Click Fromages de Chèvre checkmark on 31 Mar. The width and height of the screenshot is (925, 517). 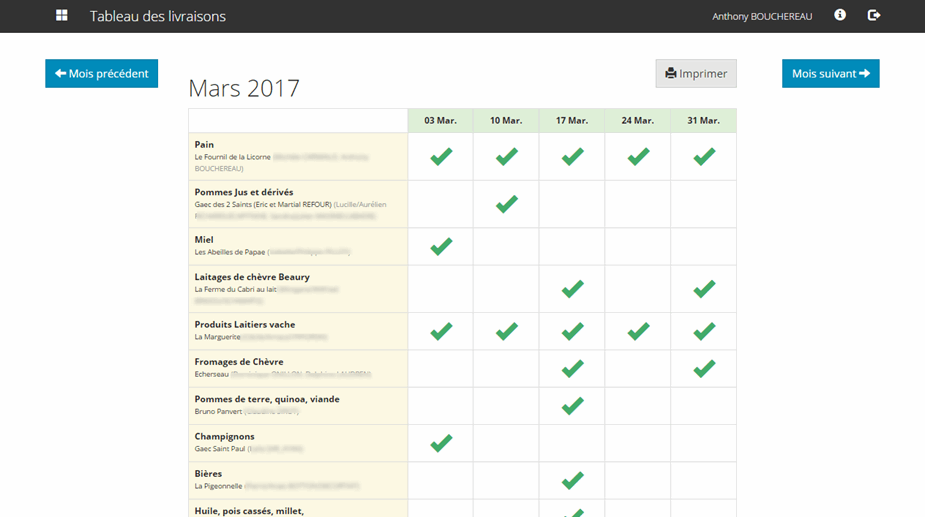704,369
